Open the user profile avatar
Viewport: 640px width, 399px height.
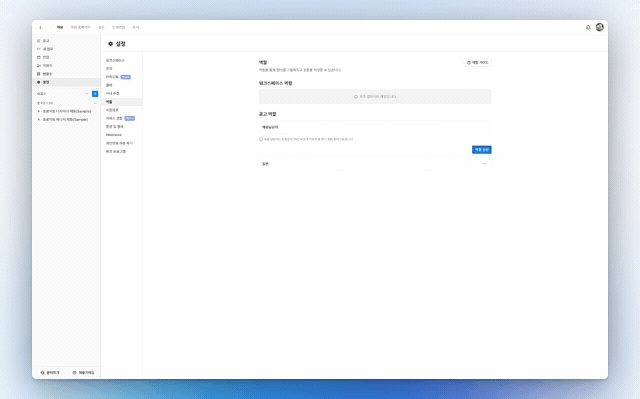coord(600,27)
